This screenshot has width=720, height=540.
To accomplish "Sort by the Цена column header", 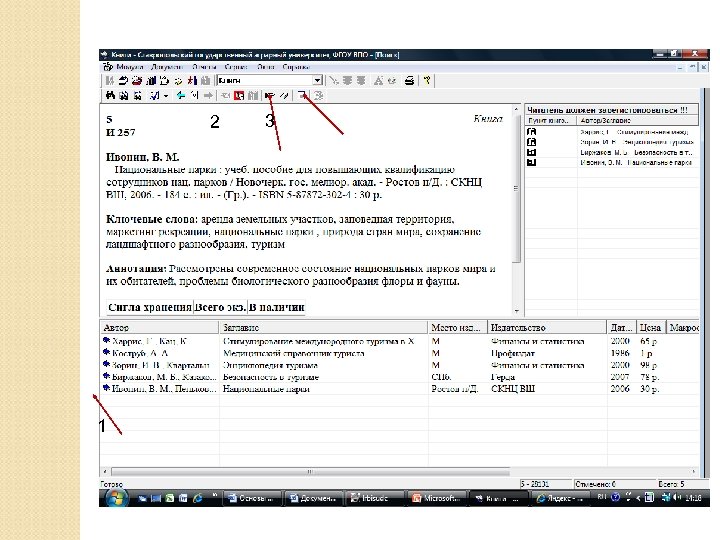I will [x=651, y=327].
